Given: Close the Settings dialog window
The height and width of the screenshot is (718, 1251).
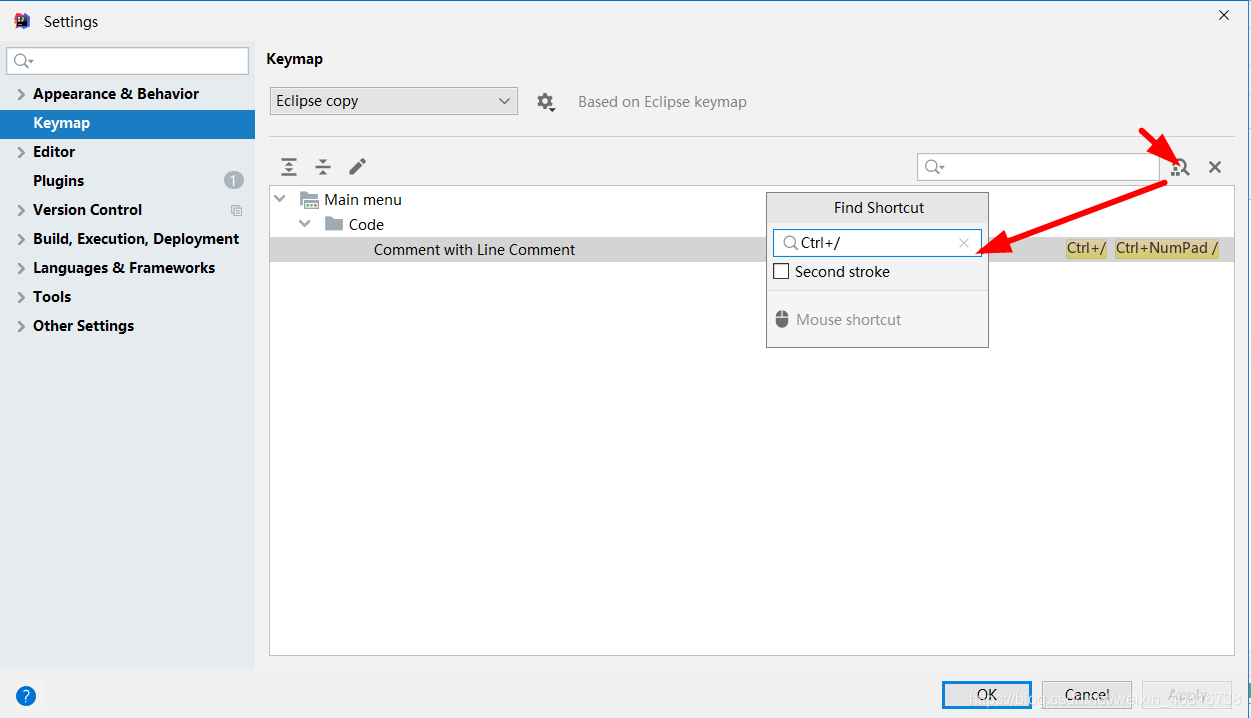Looking at the screenshot, I should pos(1224,15).
